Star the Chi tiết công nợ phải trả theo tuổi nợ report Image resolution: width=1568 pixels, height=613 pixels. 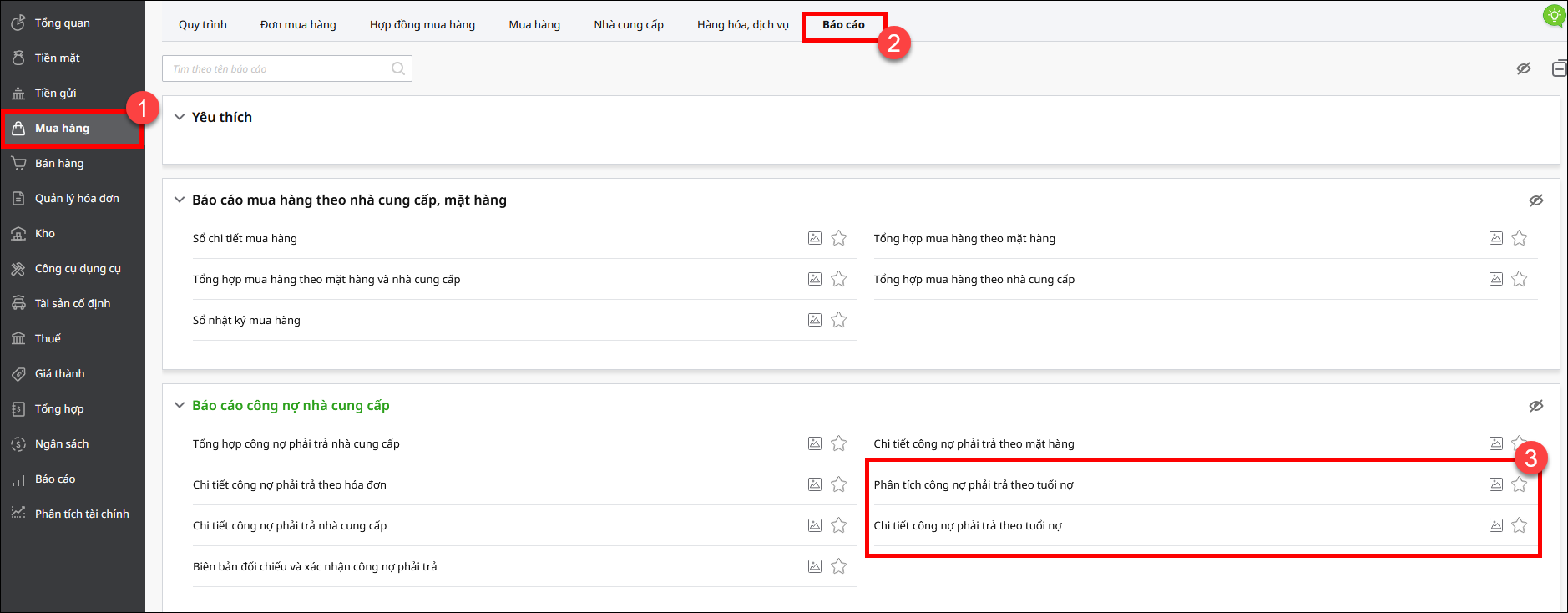[1519, 525]
